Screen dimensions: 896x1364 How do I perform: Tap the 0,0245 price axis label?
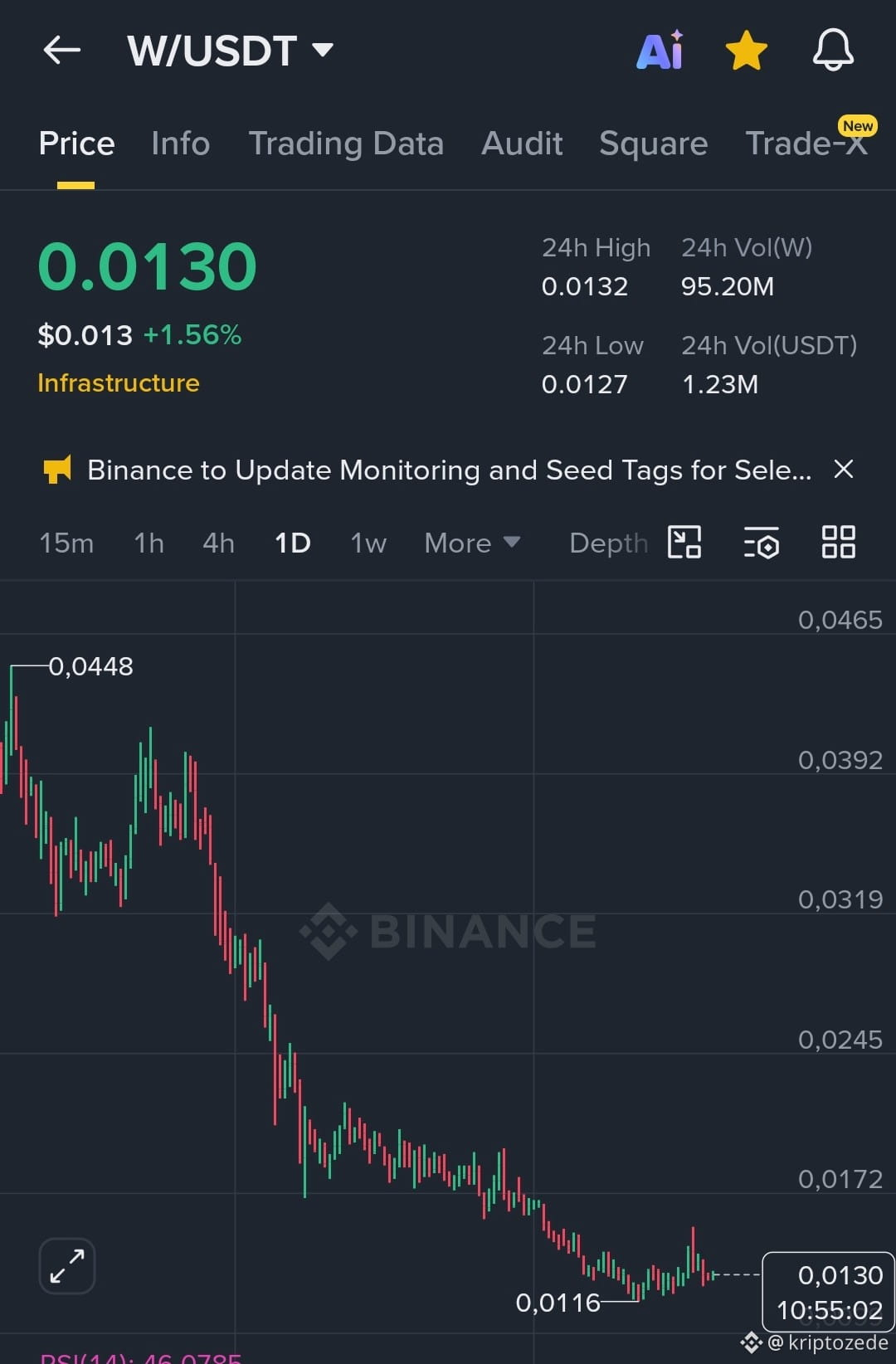pyautogui.click(x=840, y=1040)
